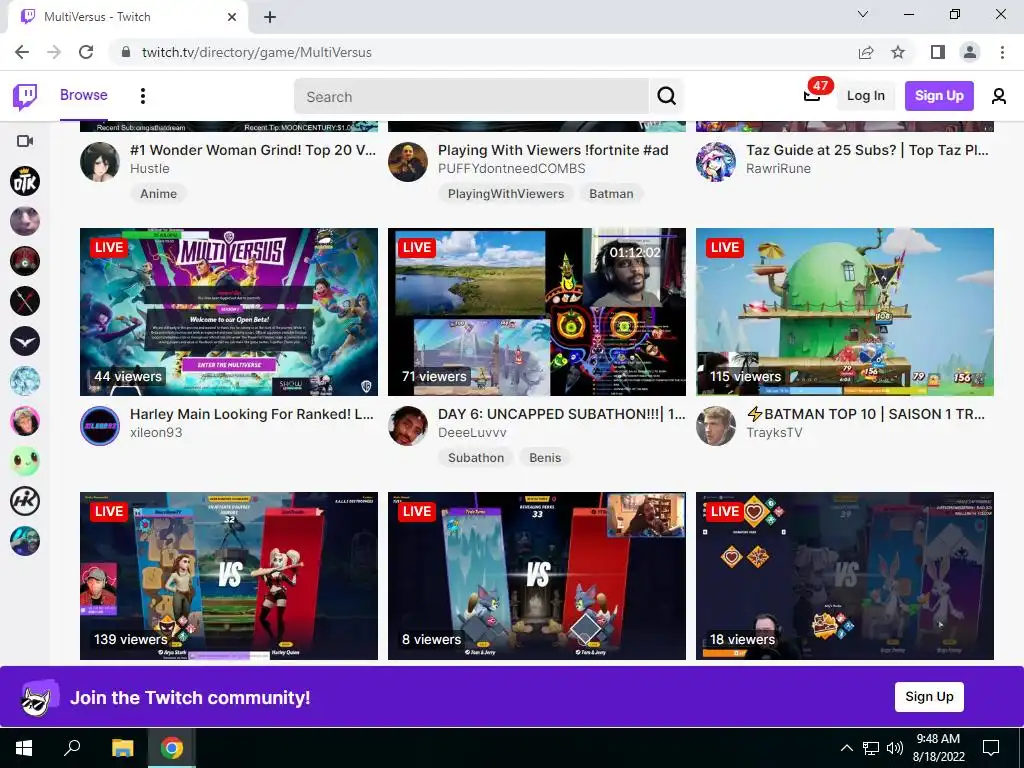
Task: Click the DeeeLuvvv channel name
Action: [472, 432]
